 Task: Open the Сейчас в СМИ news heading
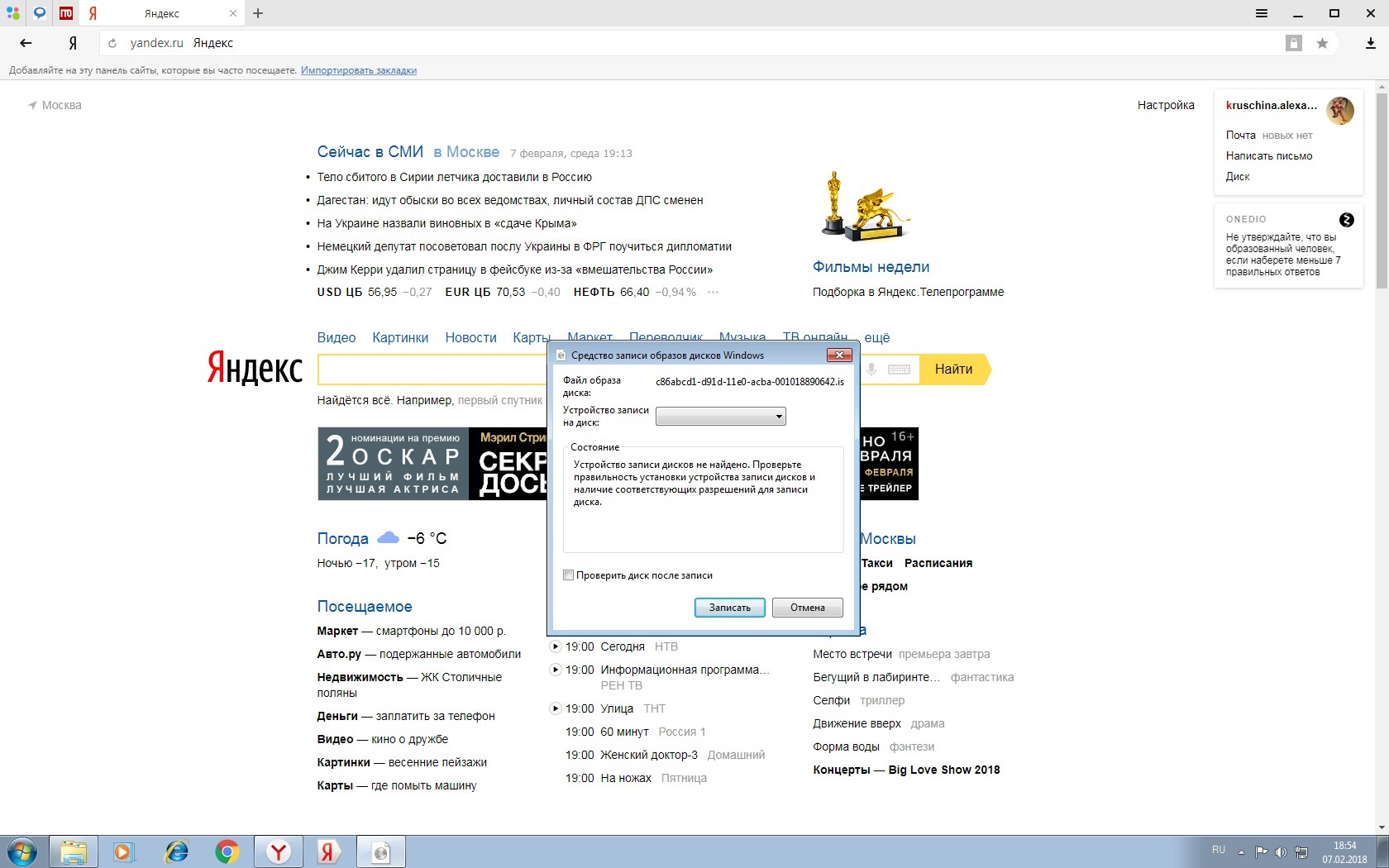tap(370, 152)
